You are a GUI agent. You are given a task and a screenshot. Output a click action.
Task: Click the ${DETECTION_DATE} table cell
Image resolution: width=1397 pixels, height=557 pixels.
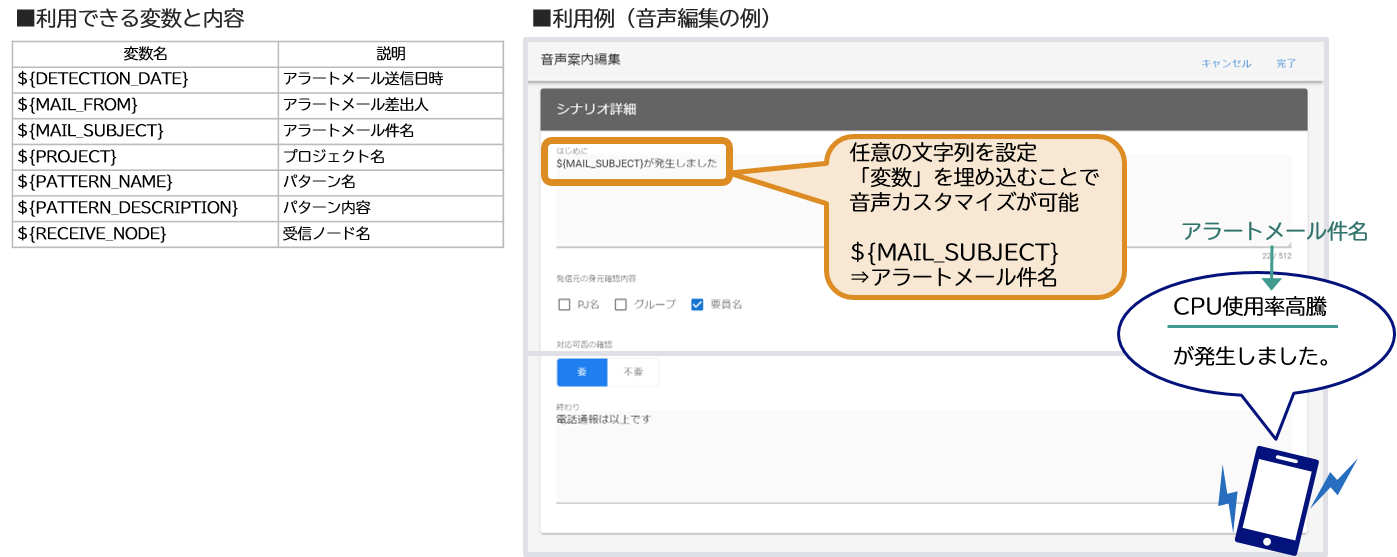coord(145,80)
